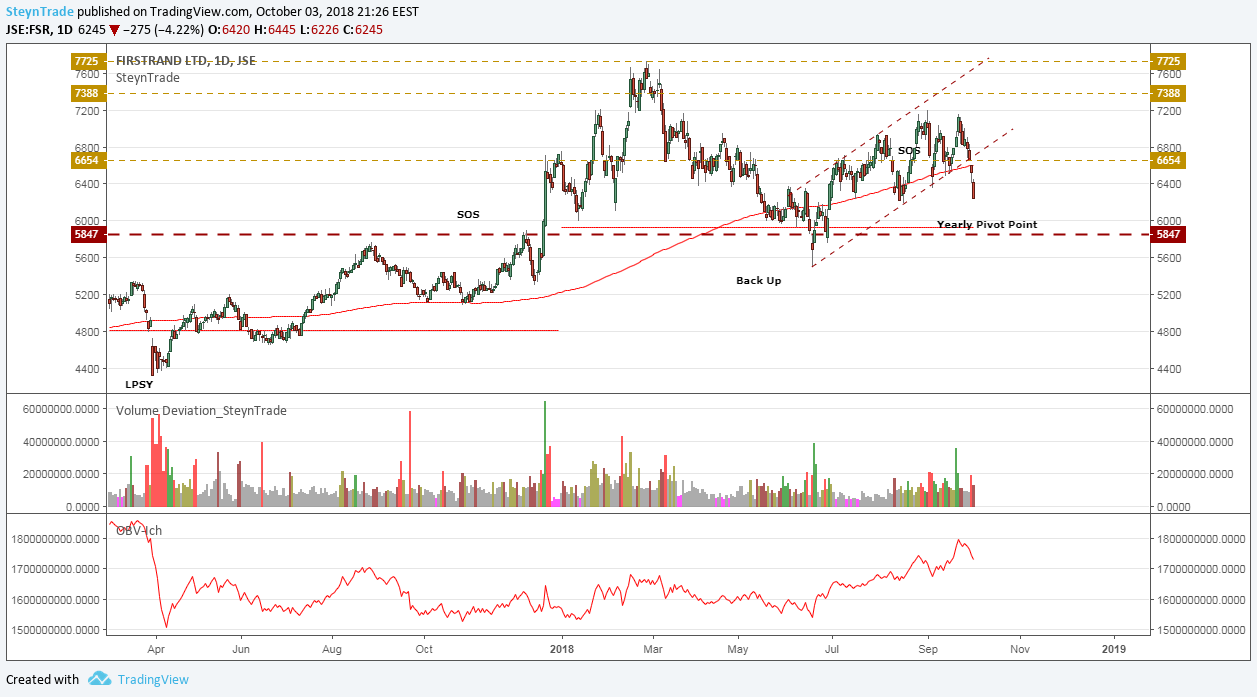Click the 6000 level on right price axis
Screen dimensions: 1257x697
point(1168,221)
